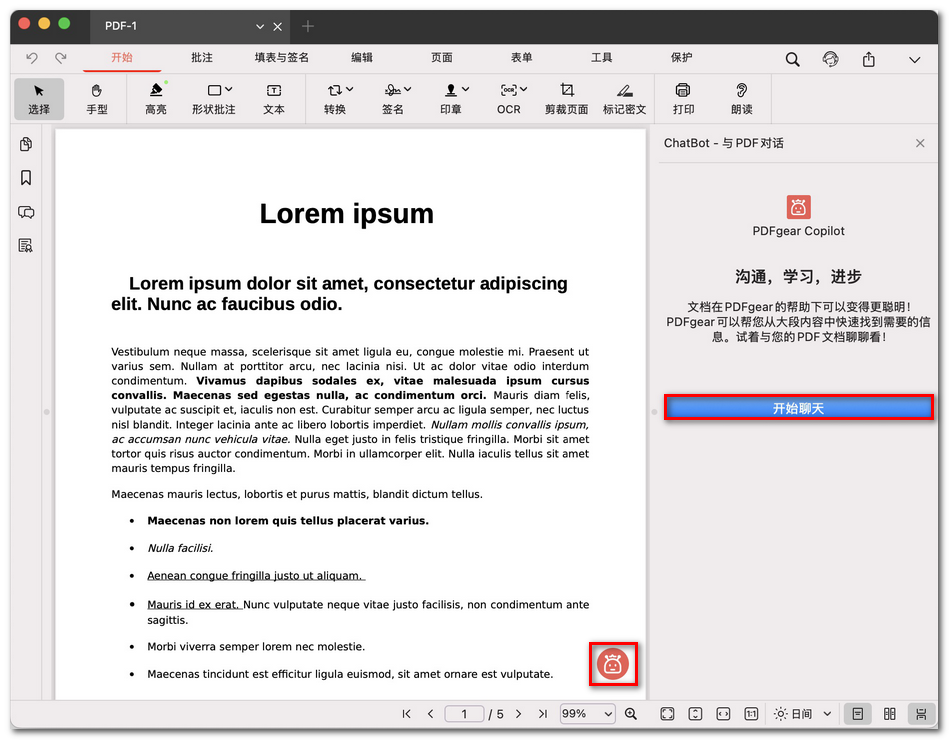Switch to the 手型 hand tool
949x740 pixels.
pos(97,98)
